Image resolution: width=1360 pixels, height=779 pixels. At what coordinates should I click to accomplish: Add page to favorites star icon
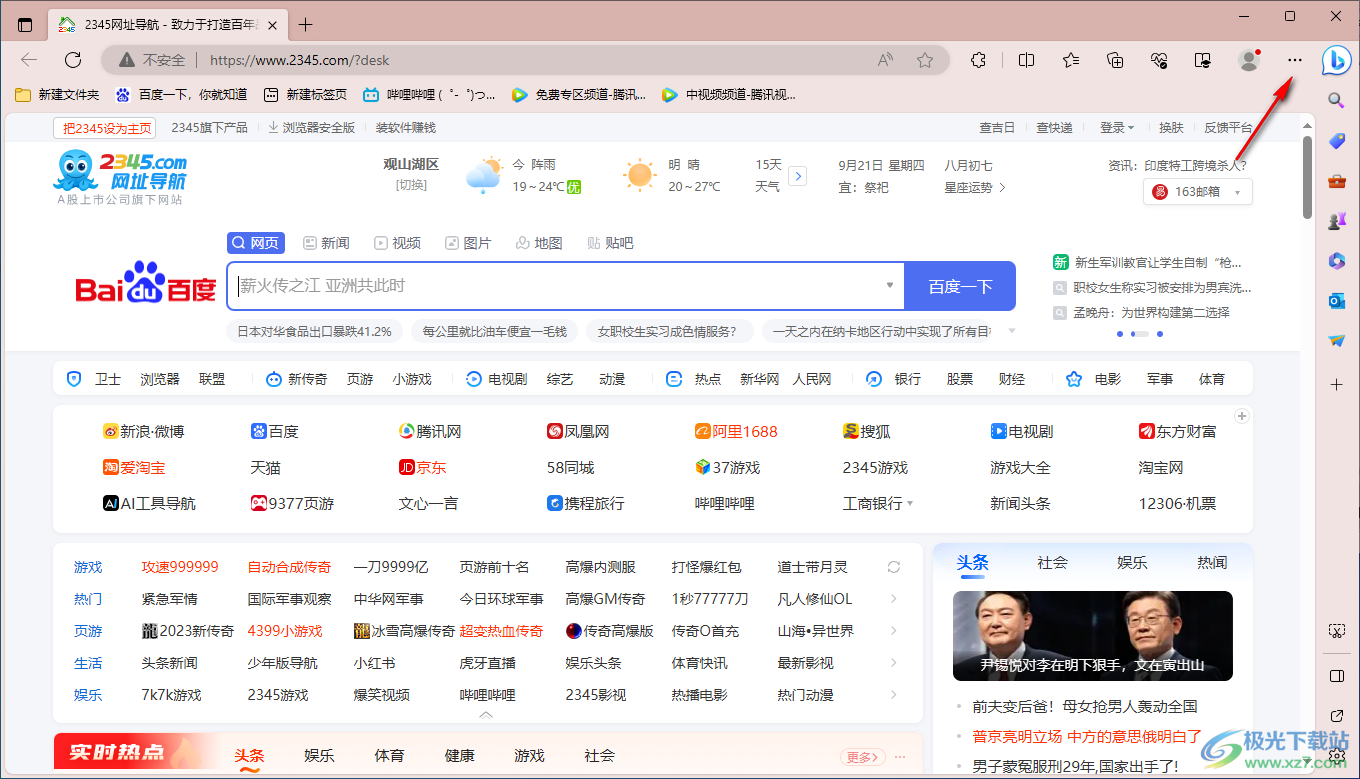click(x=925, y=60)
